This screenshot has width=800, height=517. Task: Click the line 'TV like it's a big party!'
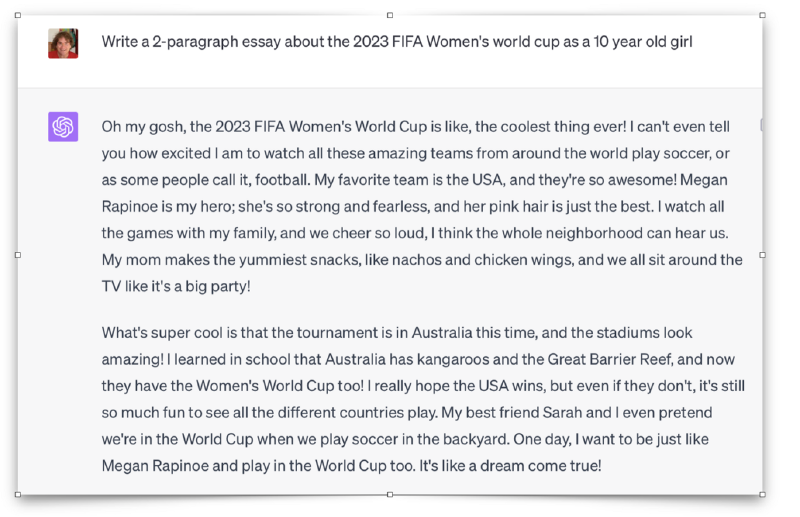click(176, 286)
